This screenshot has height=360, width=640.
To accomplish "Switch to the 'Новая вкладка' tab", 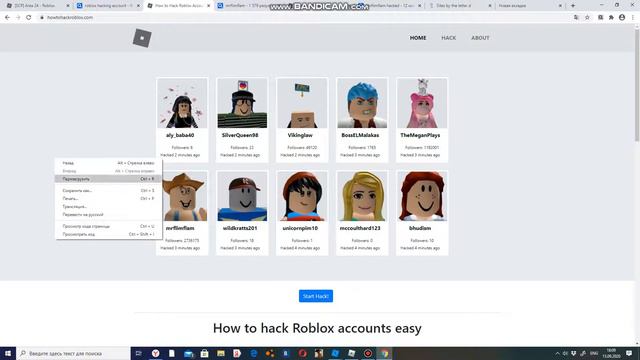I will (x=529, y=6).
